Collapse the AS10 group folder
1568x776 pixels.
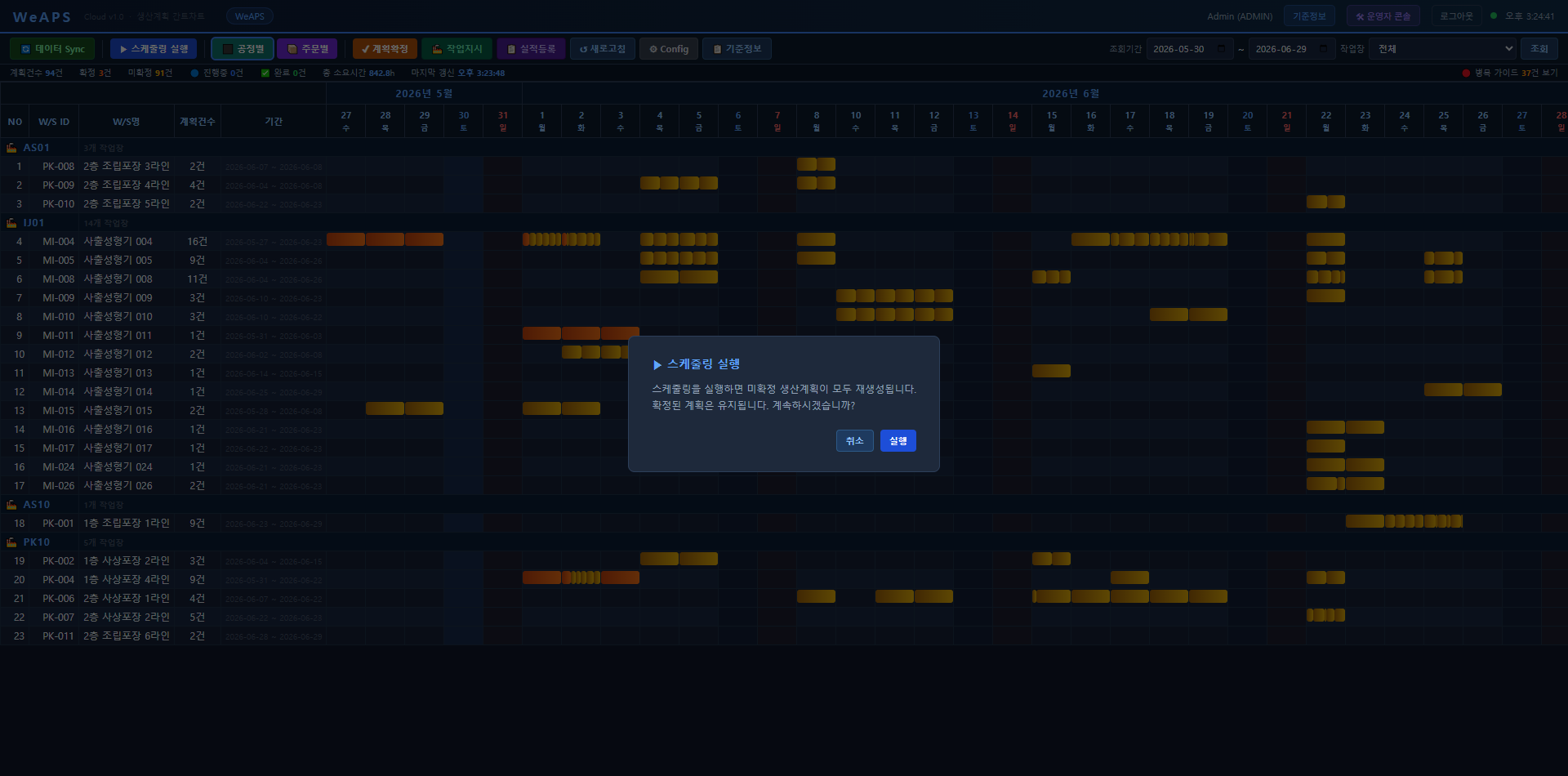click(x=11, y=505)
